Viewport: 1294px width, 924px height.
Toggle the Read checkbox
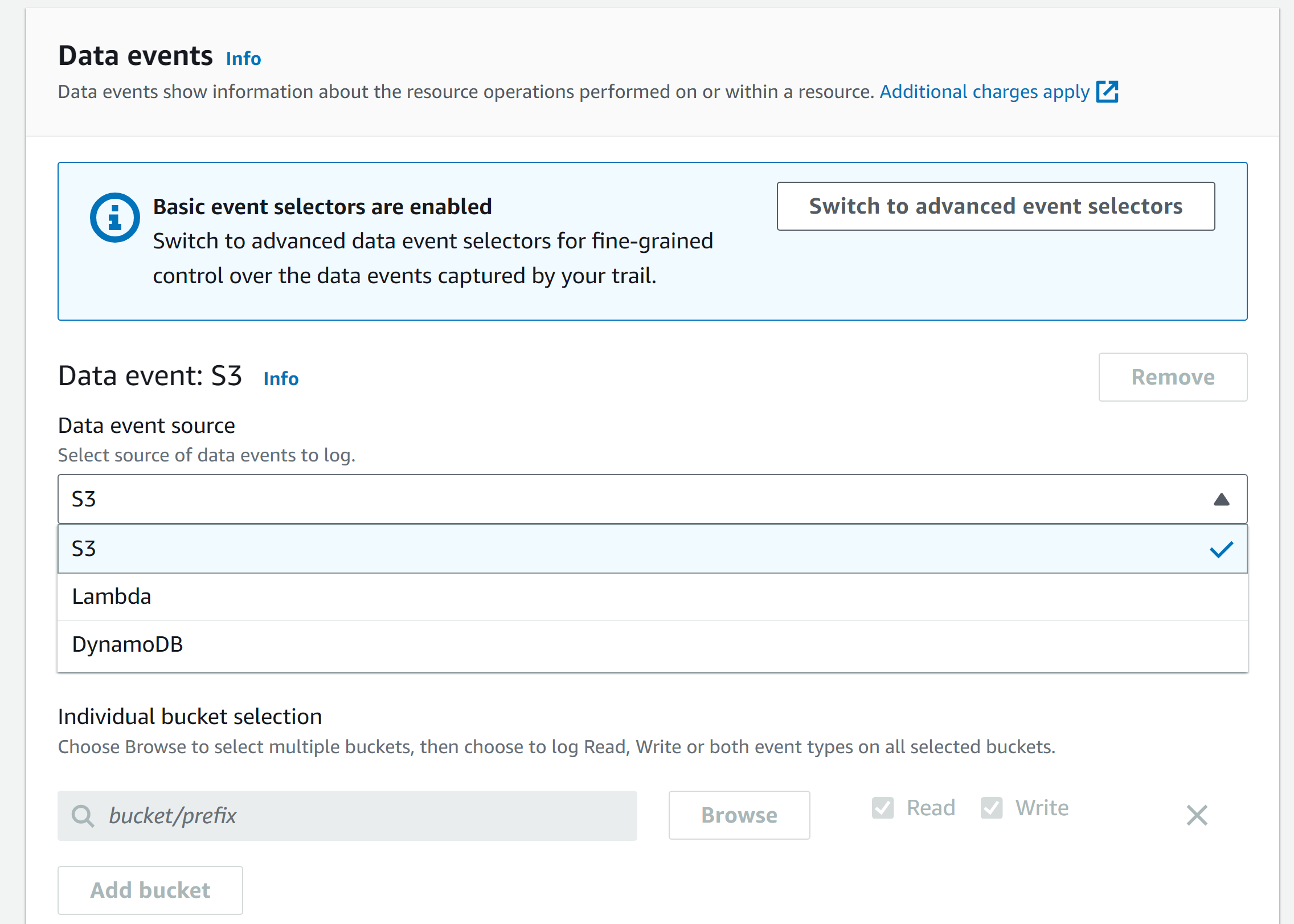883,808
